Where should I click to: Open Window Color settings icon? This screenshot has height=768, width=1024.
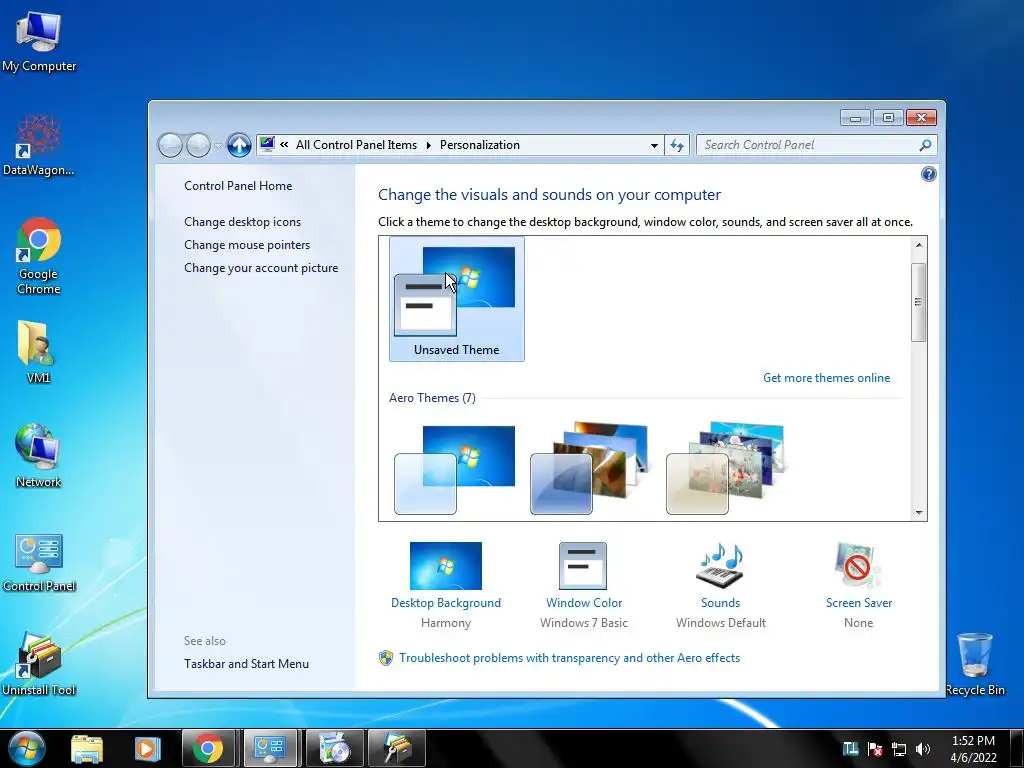tap(583, 566)
